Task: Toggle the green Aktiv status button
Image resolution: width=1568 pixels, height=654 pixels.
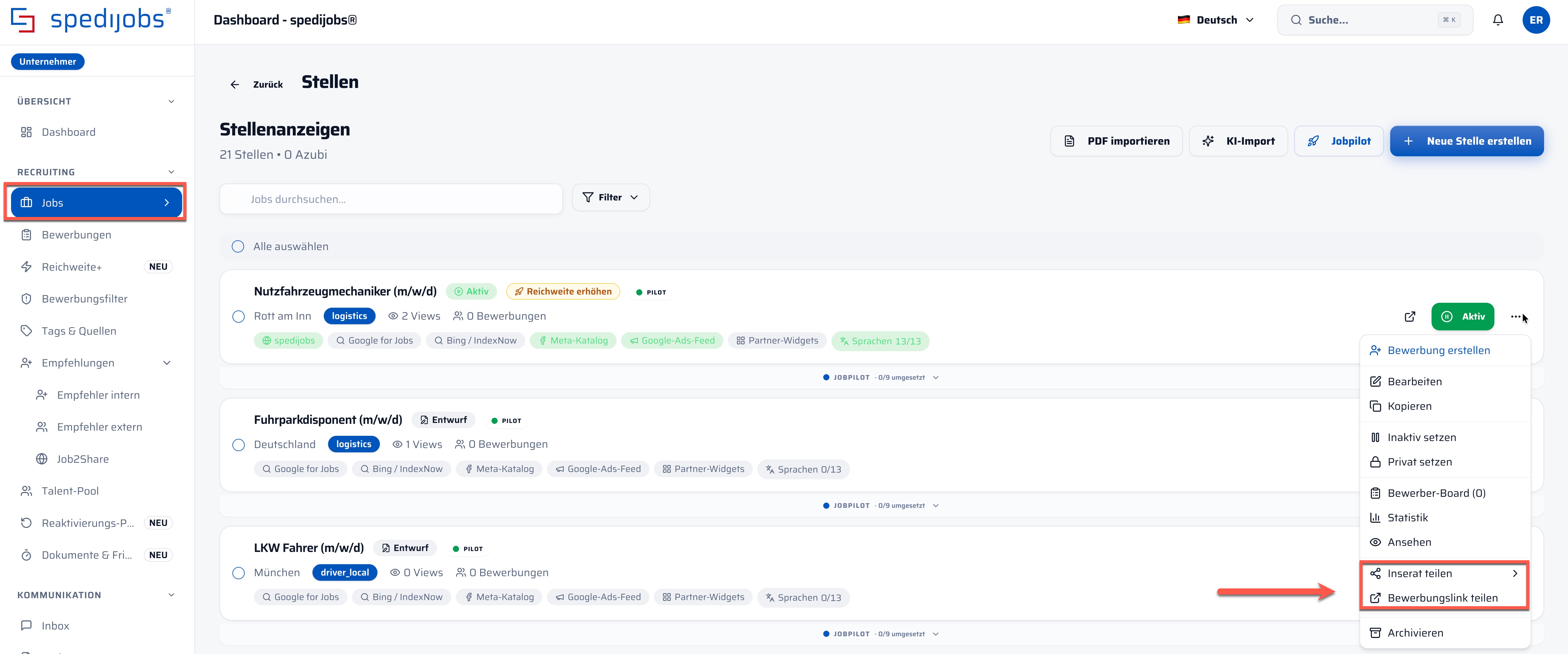Action: click(x=1462, y=316)
